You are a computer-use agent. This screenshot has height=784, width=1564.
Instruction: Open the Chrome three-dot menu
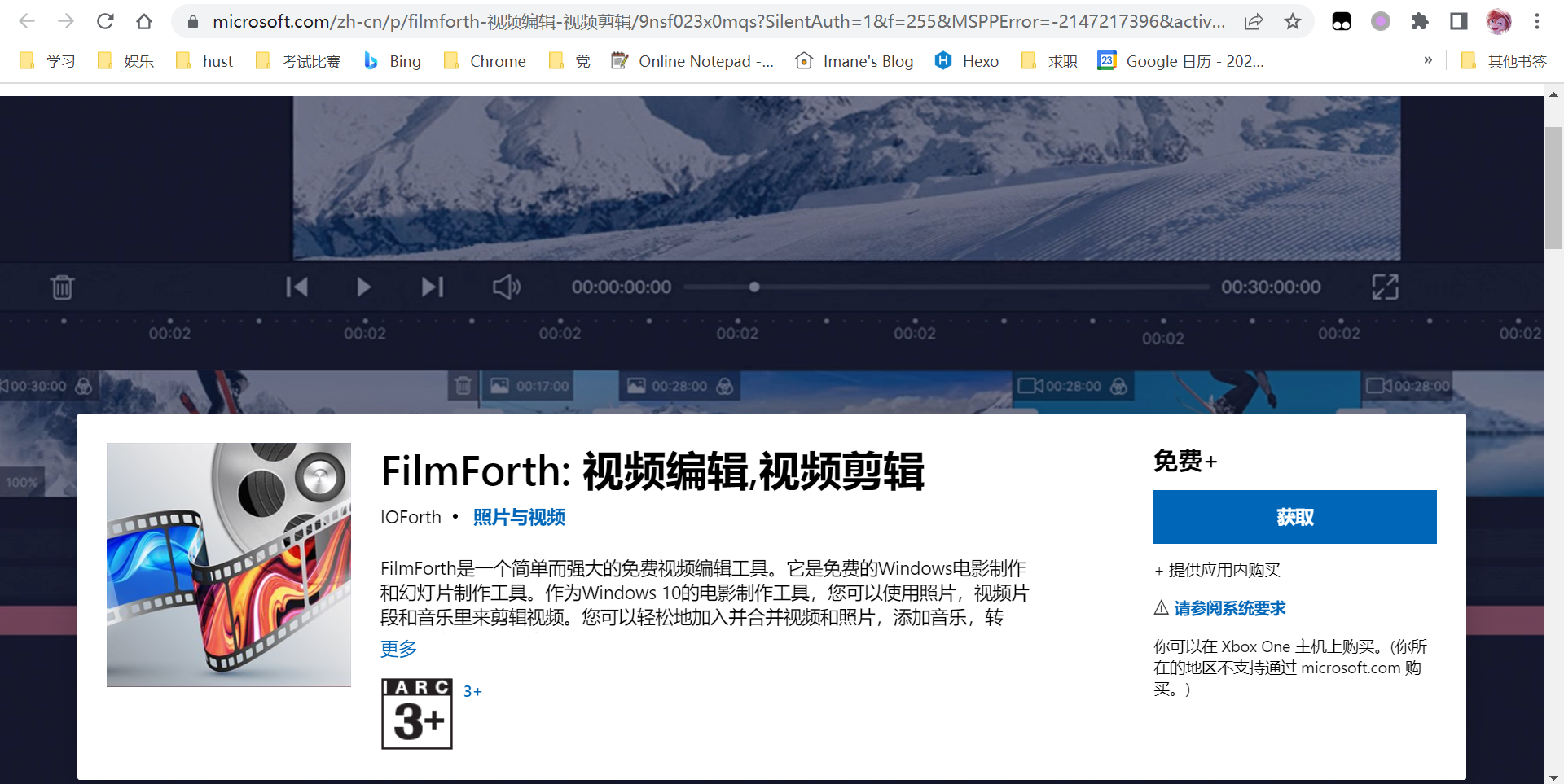(1537, 22)
